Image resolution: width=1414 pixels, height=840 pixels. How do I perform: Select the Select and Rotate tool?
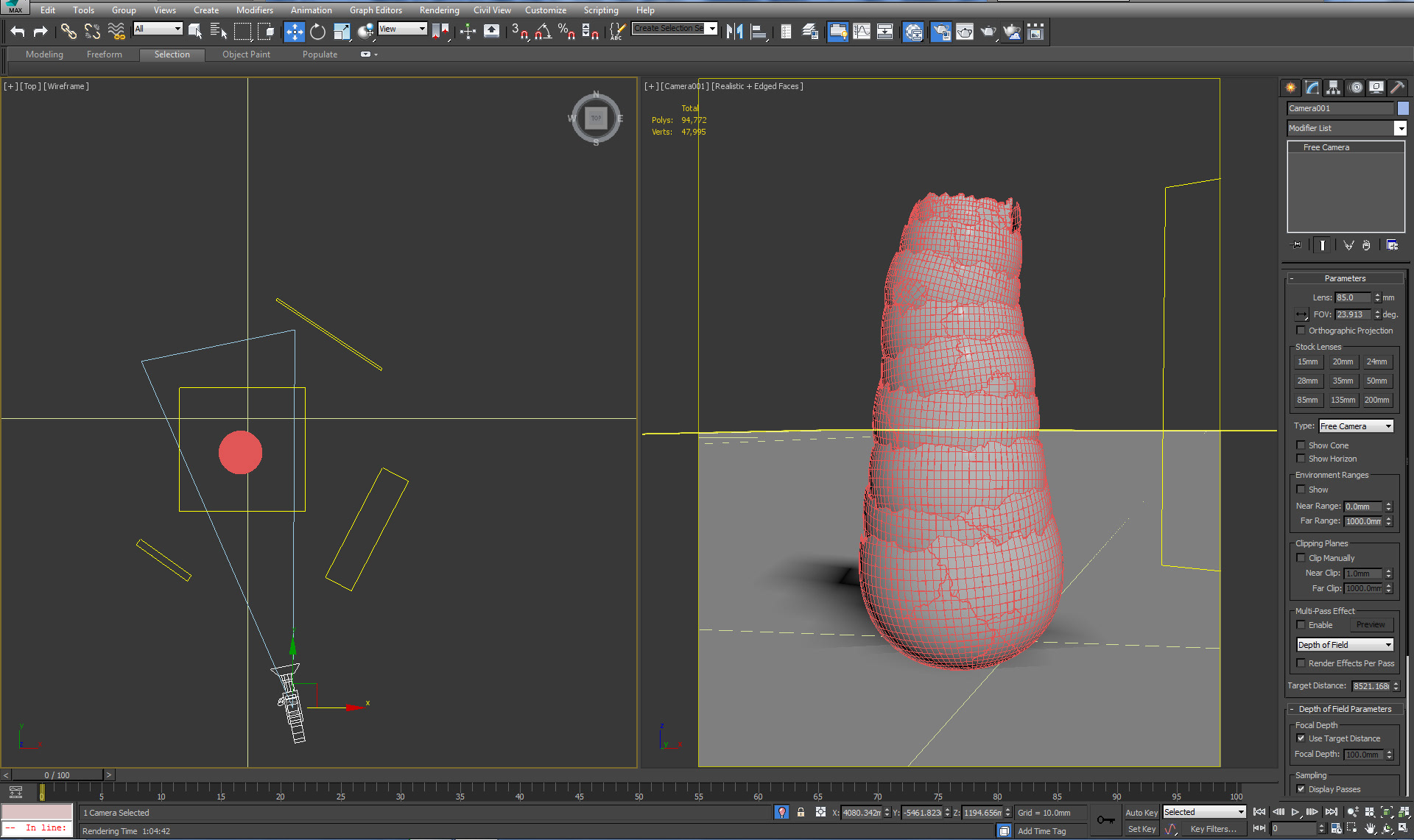coord(317,31)
